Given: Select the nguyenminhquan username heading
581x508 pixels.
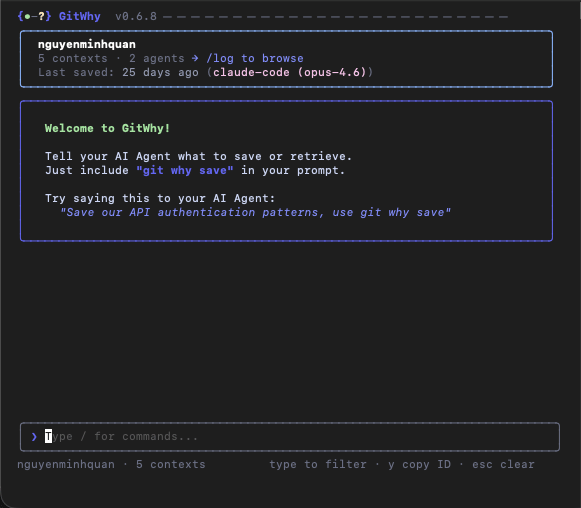Looking at the screenshot, I should click(x=87, y=44).
